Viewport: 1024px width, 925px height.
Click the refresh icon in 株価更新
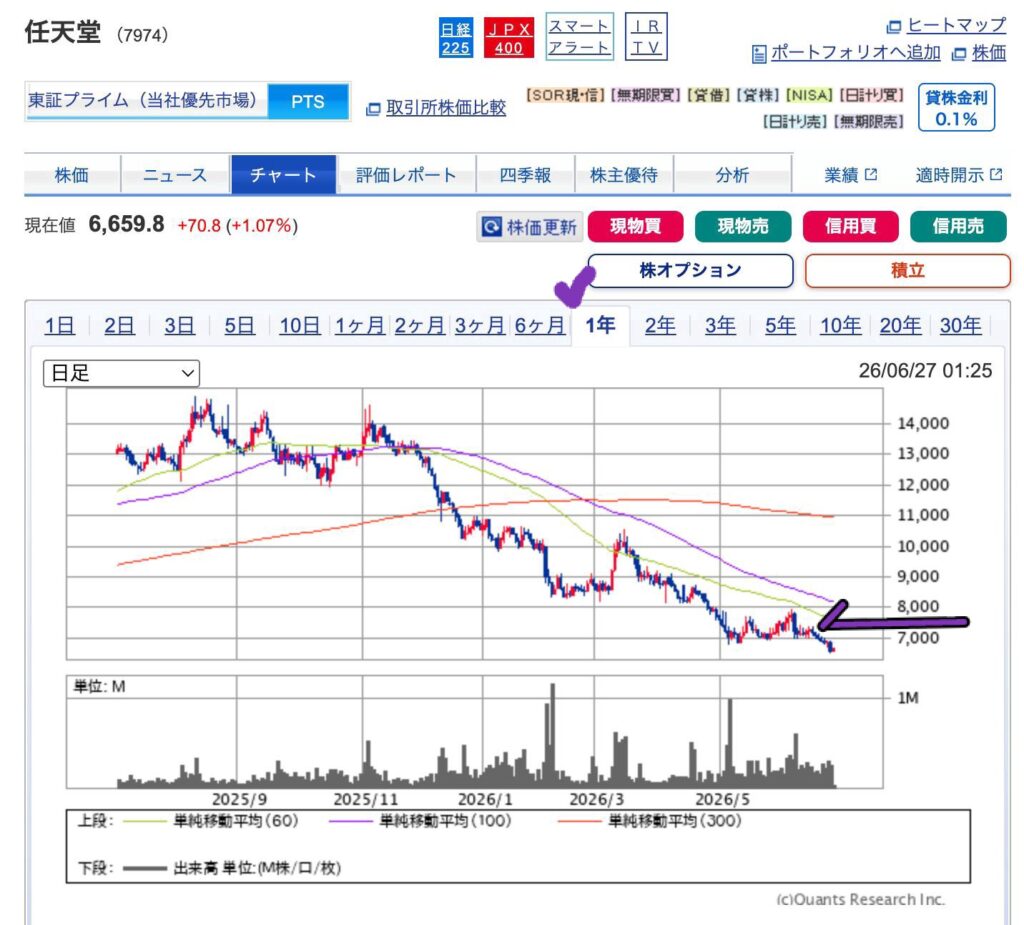491,227
